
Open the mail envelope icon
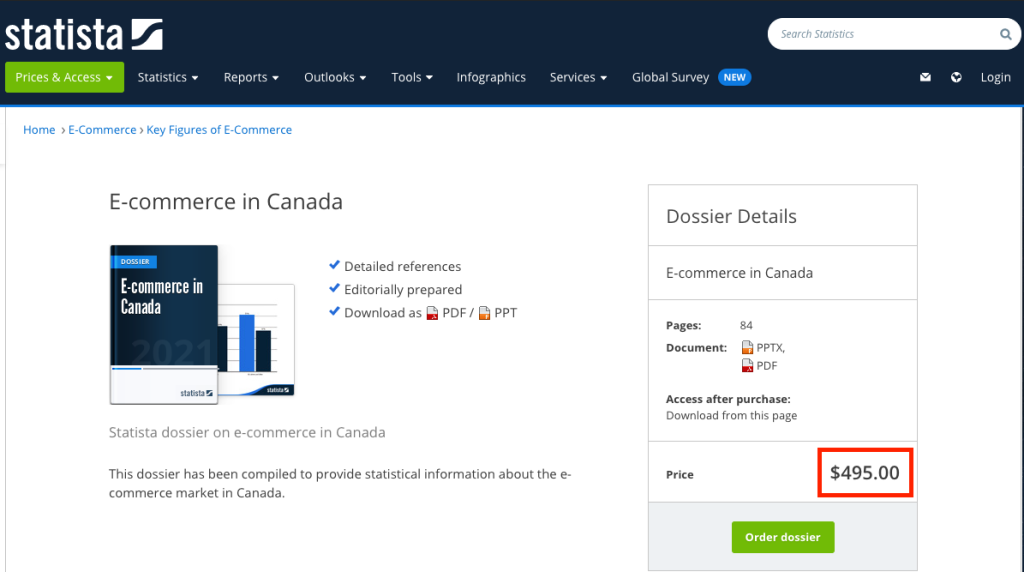pos(925,77)
